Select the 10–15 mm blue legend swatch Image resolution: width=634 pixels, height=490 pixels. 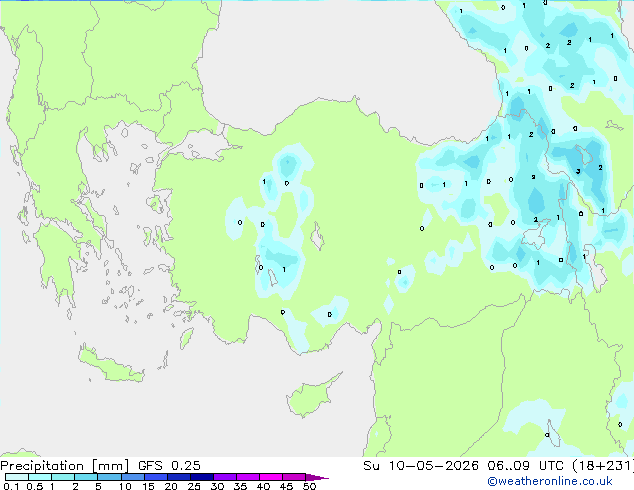click(133, 477)
